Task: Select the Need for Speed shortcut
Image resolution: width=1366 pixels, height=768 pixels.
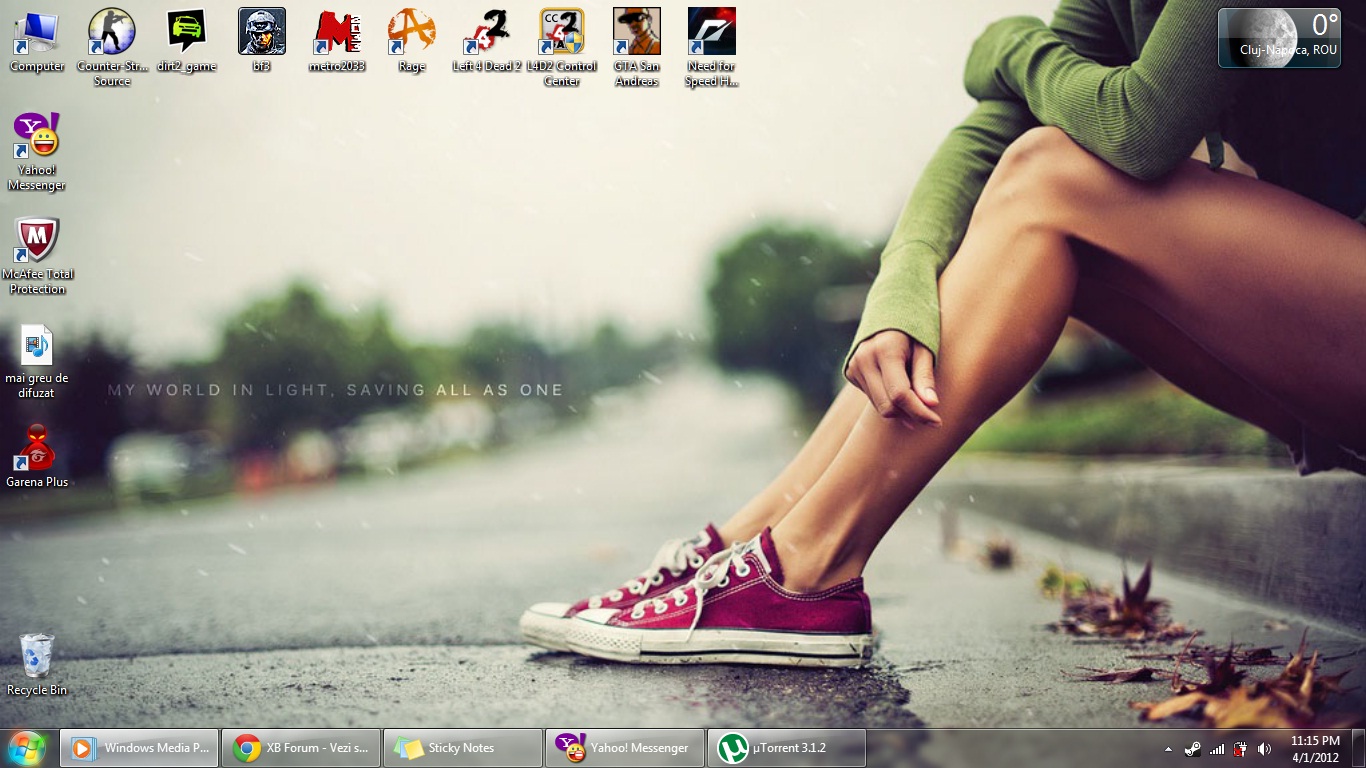Action: click(x=712, y=33)
